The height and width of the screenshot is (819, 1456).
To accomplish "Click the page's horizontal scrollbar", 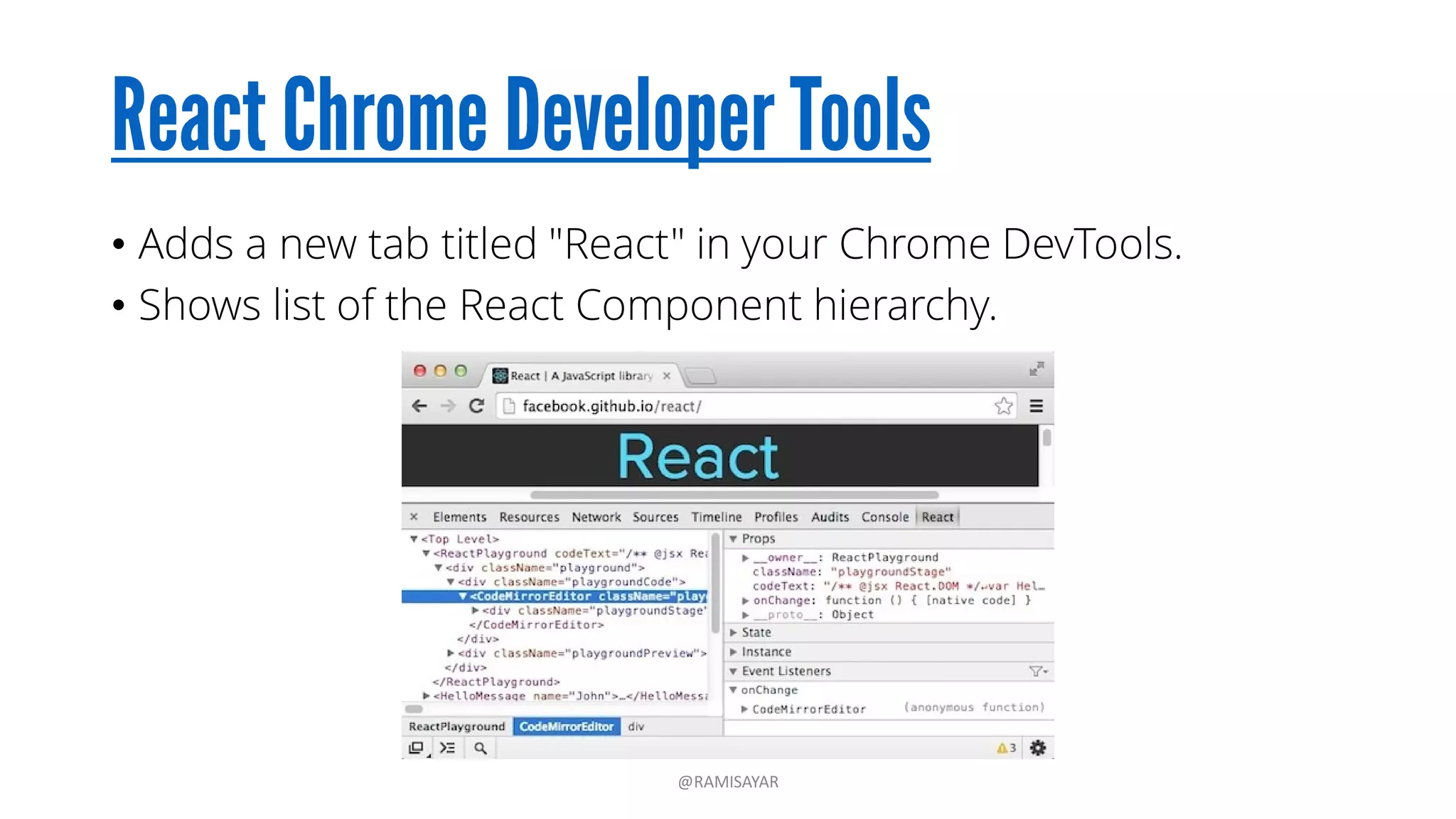I will click(x=734, y=494).
